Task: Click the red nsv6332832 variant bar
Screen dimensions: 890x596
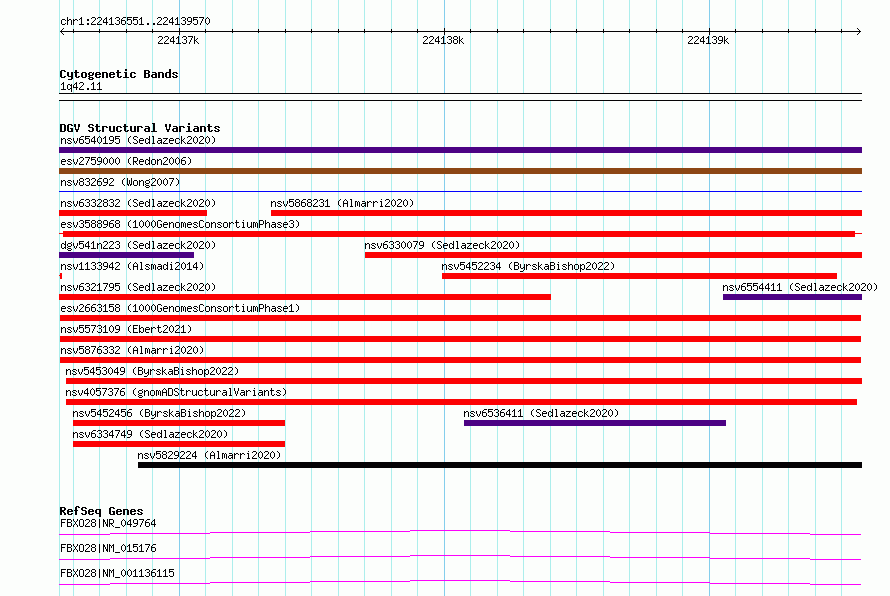Action: click(133, 213)
